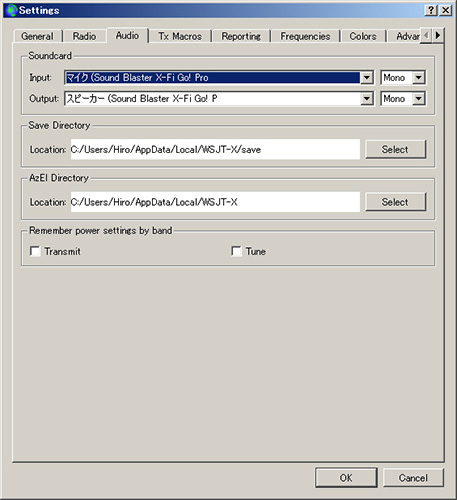This screenshot has height=500, width=457.
Task: Switch to the Radio tab
Action: coord(84,36)
